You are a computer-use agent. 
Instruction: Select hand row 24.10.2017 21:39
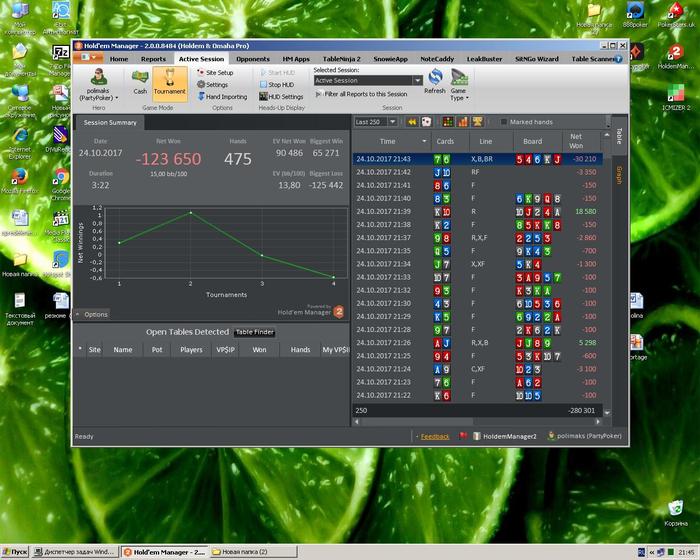[478, 211]
